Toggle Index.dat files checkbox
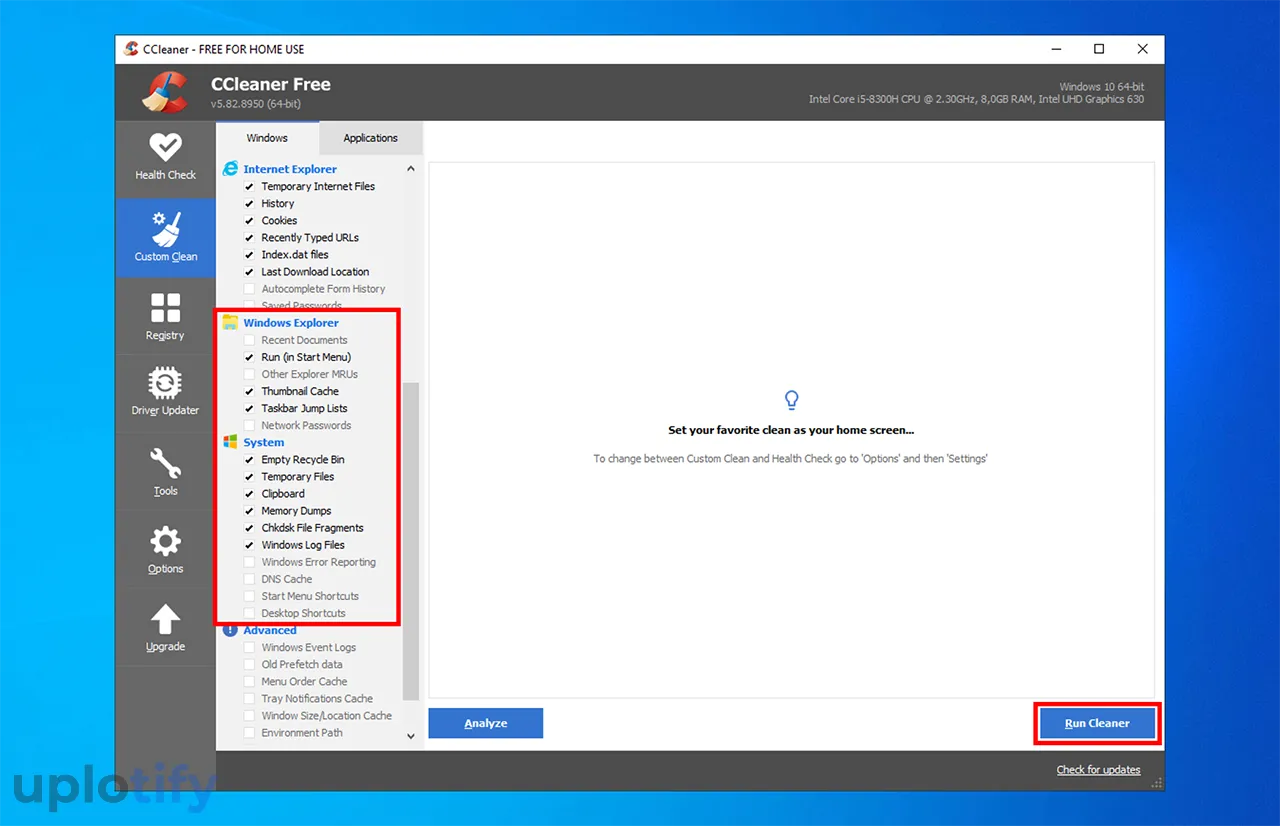Screen dimensions: 1280x826 (x=250, y=255)
